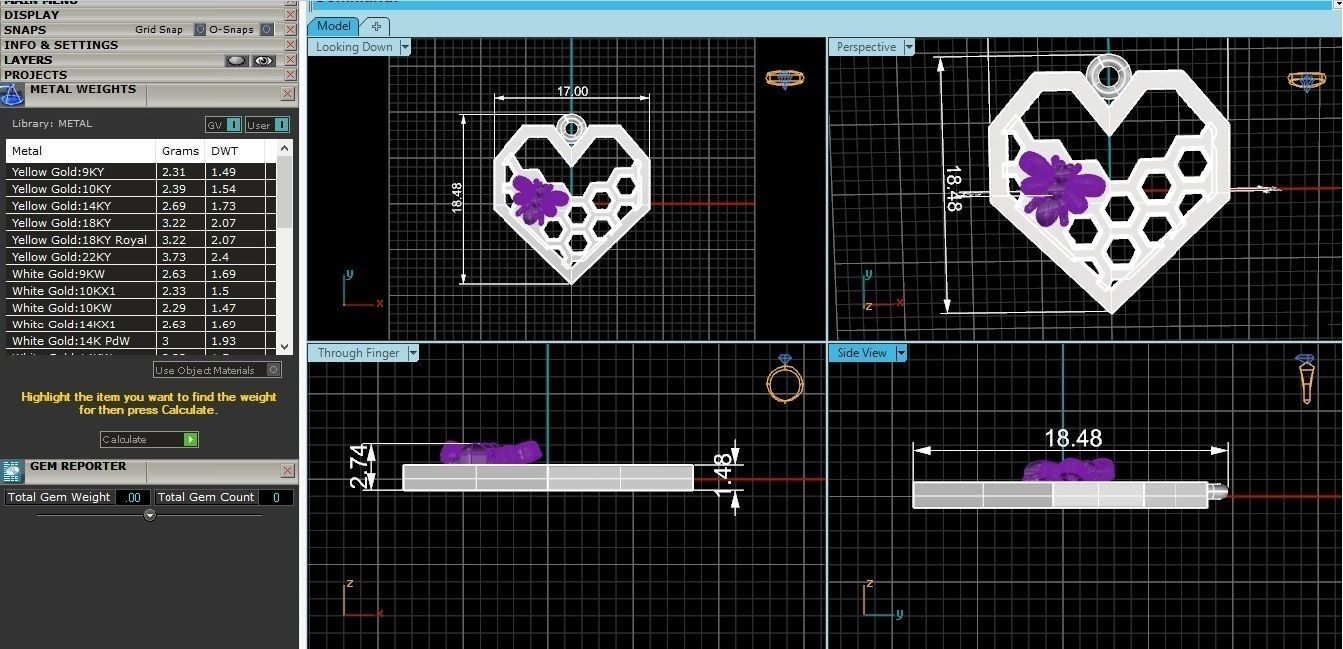Select the White Gold:10KW row

point(141,308)
